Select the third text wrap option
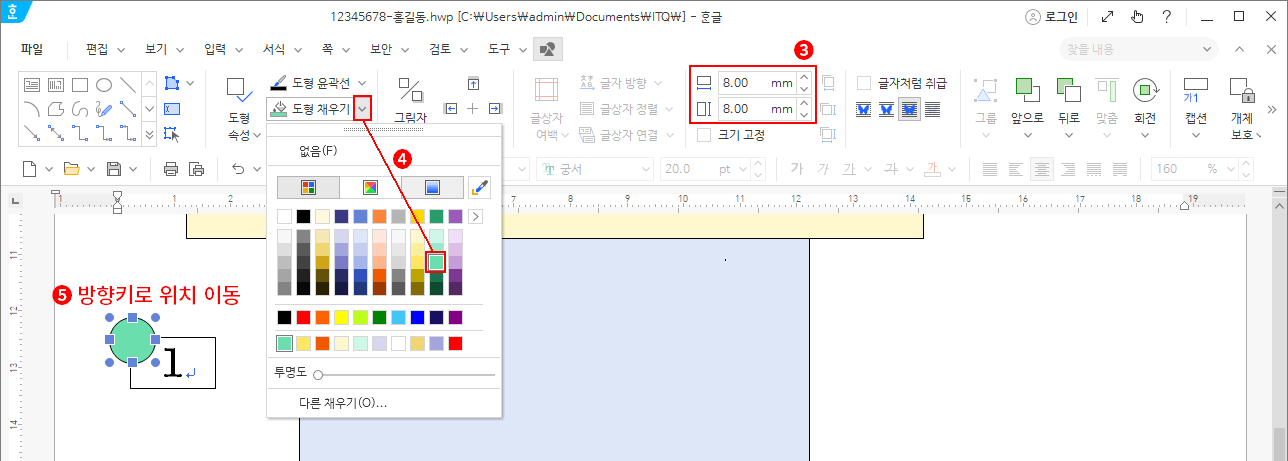Screen dimensions: 1288x461 [x=909, y=109]
